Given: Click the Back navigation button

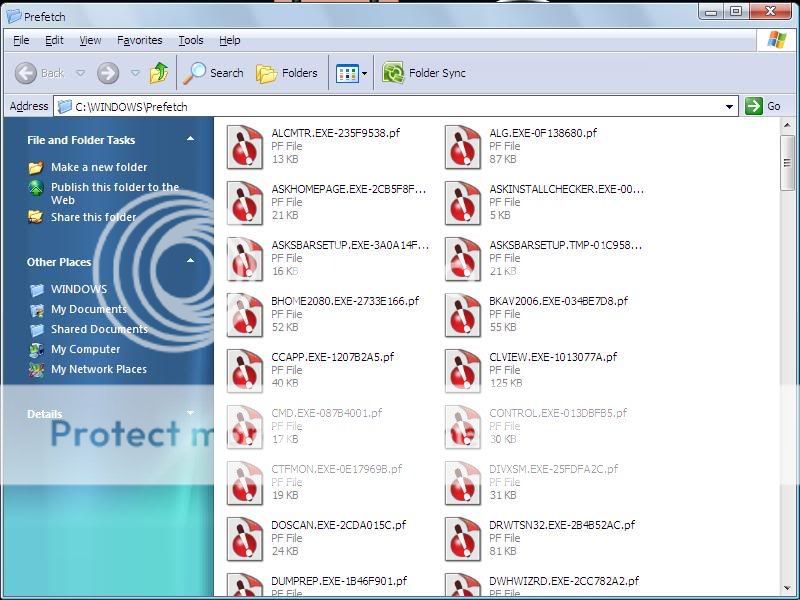Looking at the screenshot, I should pos(40,73).
